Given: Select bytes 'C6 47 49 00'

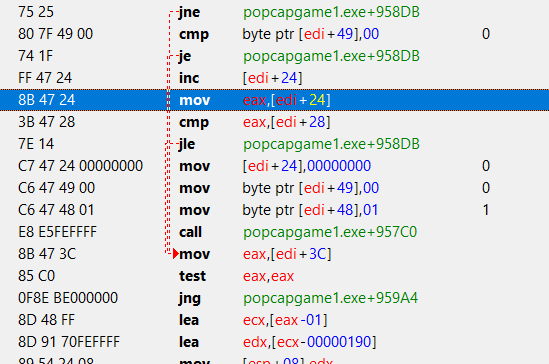Looking at the screenshot, I should pyautogui.click(x=56, y=188).
